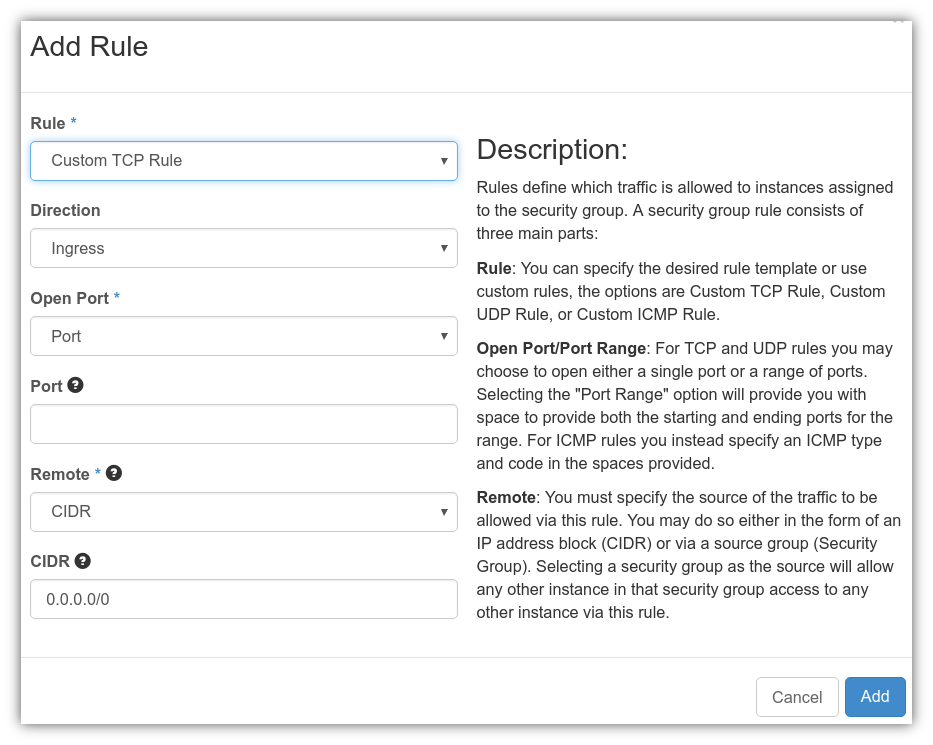
Task: Click the Add Rule dialog title
Action: coord(89,46)
